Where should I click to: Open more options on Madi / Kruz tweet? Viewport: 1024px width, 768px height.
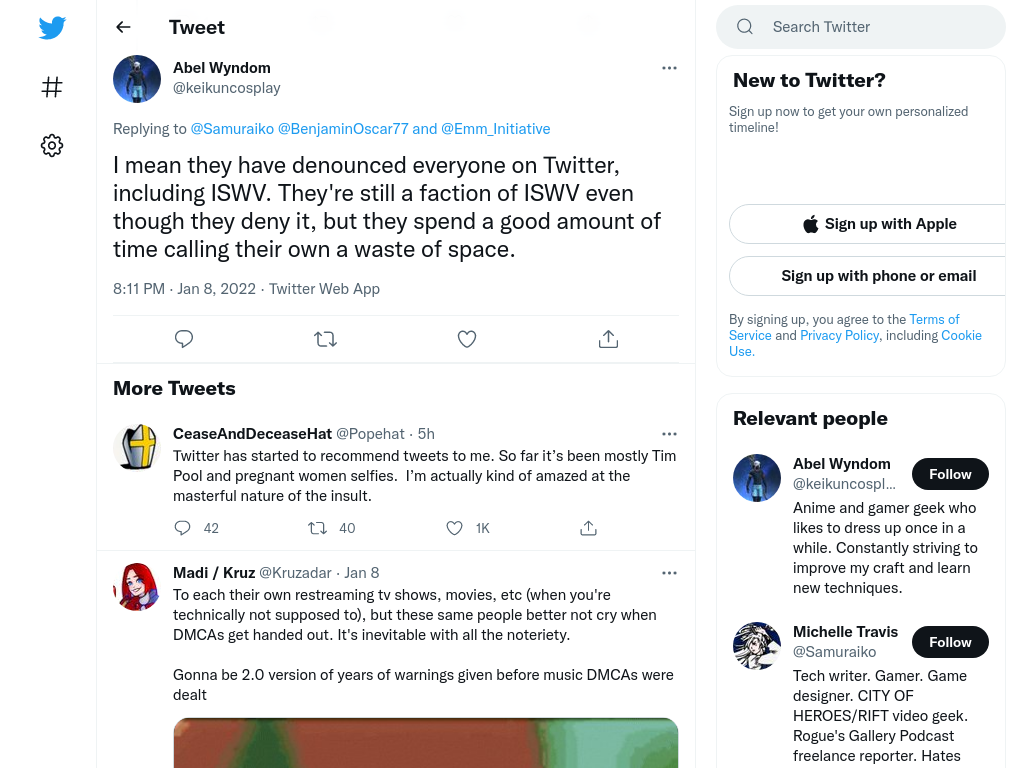tap(669, 573)
